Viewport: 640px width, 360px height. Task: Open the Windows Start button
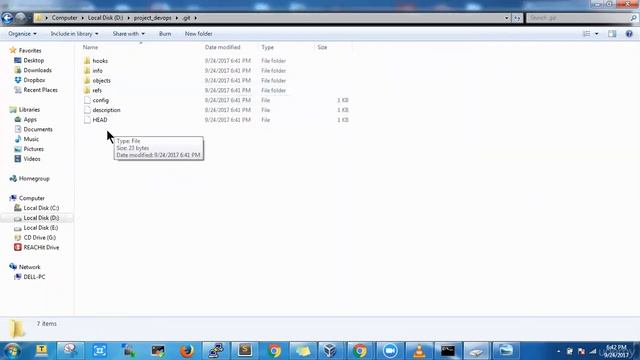12,351
